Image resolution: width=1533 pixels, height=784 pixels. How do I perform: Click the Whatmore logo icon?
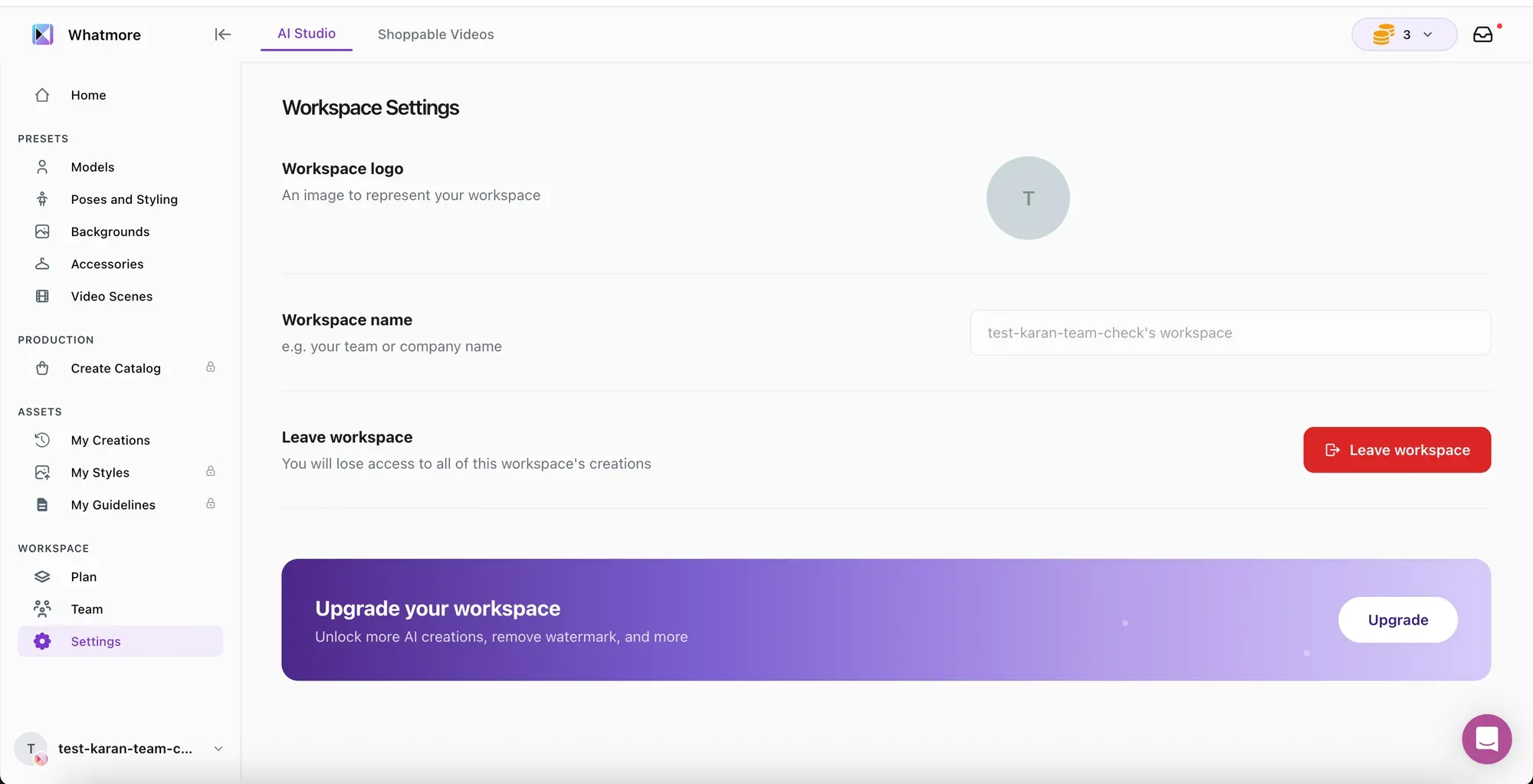(43, 34)
